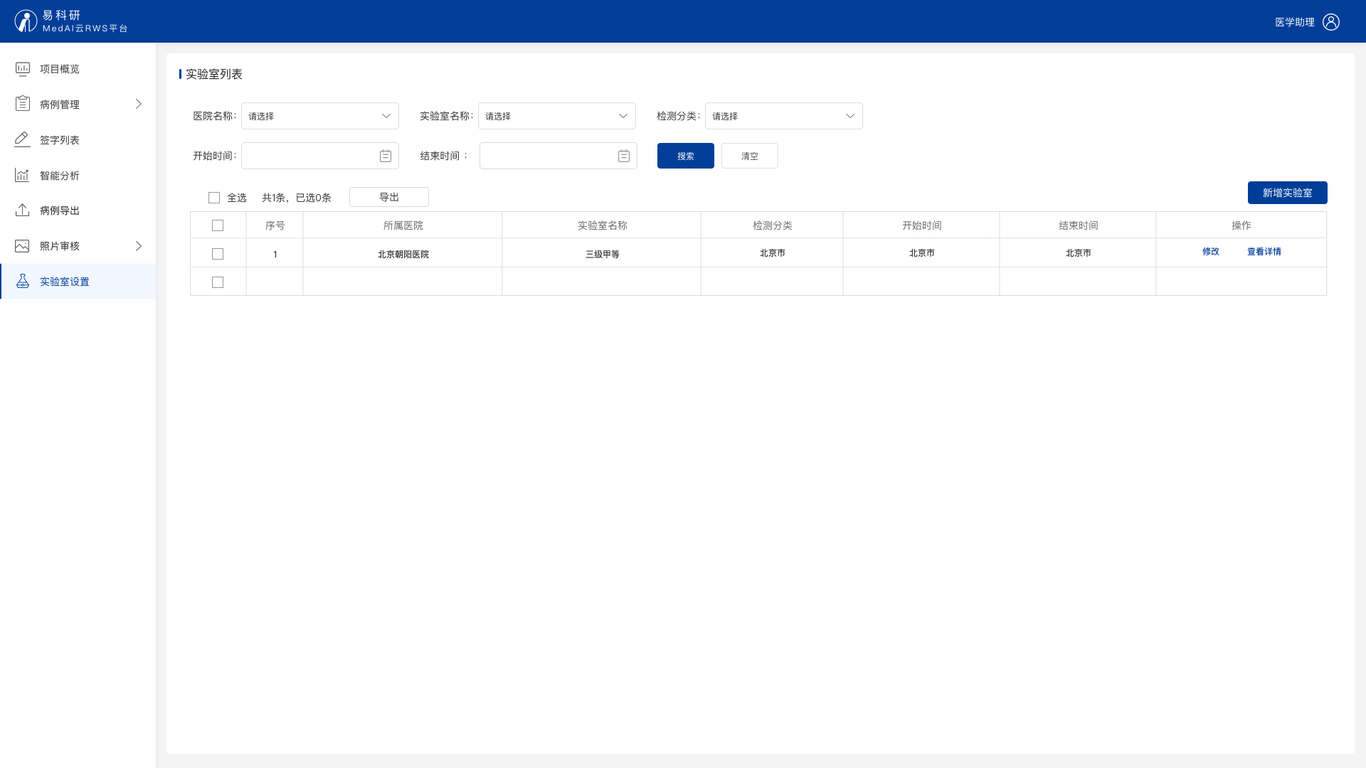This screenshot has height=768, width=1366.
Task: Click the 实验室设置 flask icon
Action: coord(22,281)
